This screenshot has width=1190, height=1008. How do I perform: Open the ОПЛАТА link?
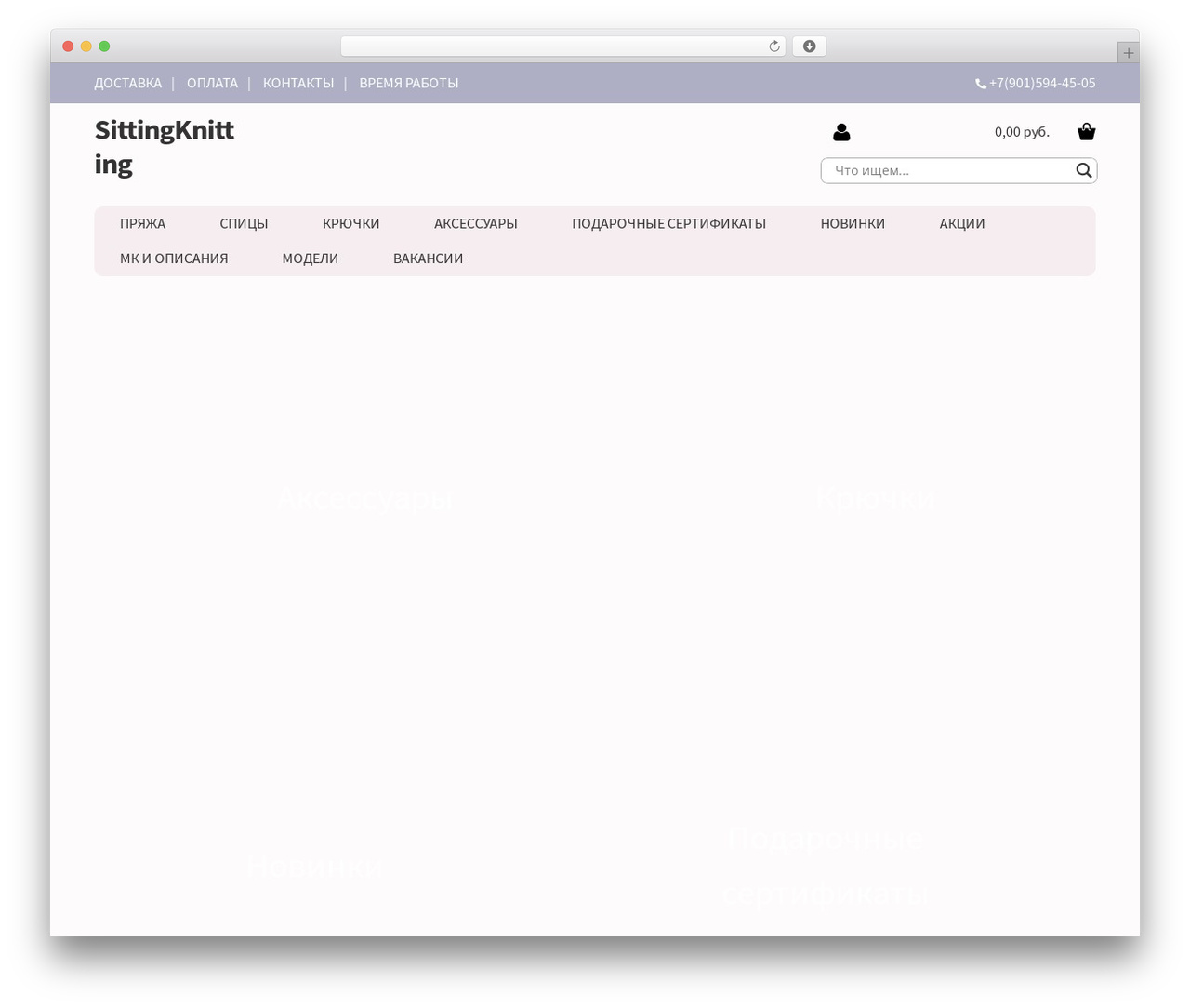click(212, 83)
